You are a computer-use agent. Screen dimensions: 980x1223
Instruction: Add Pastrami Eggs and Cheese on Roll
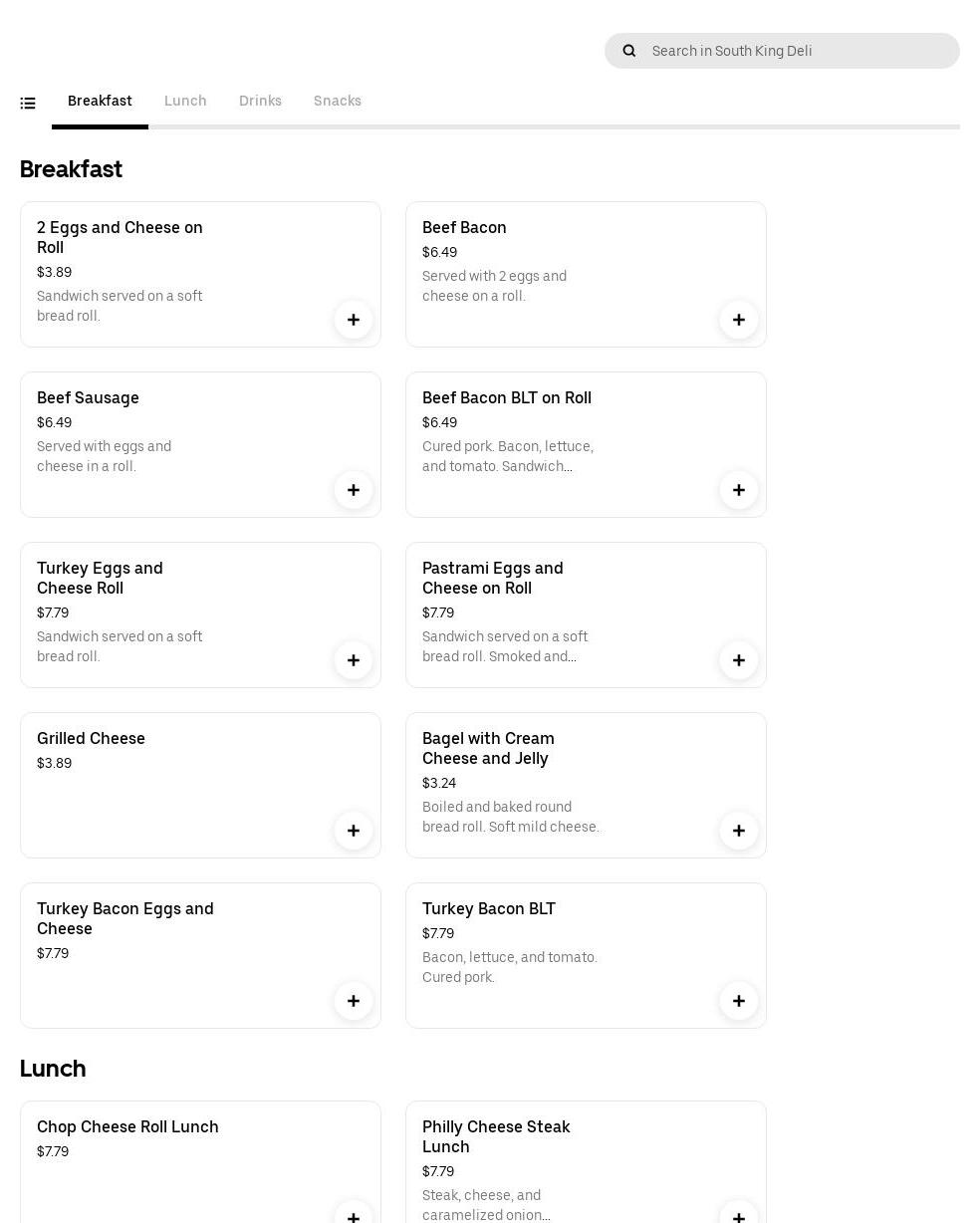(x=739, y=660)
